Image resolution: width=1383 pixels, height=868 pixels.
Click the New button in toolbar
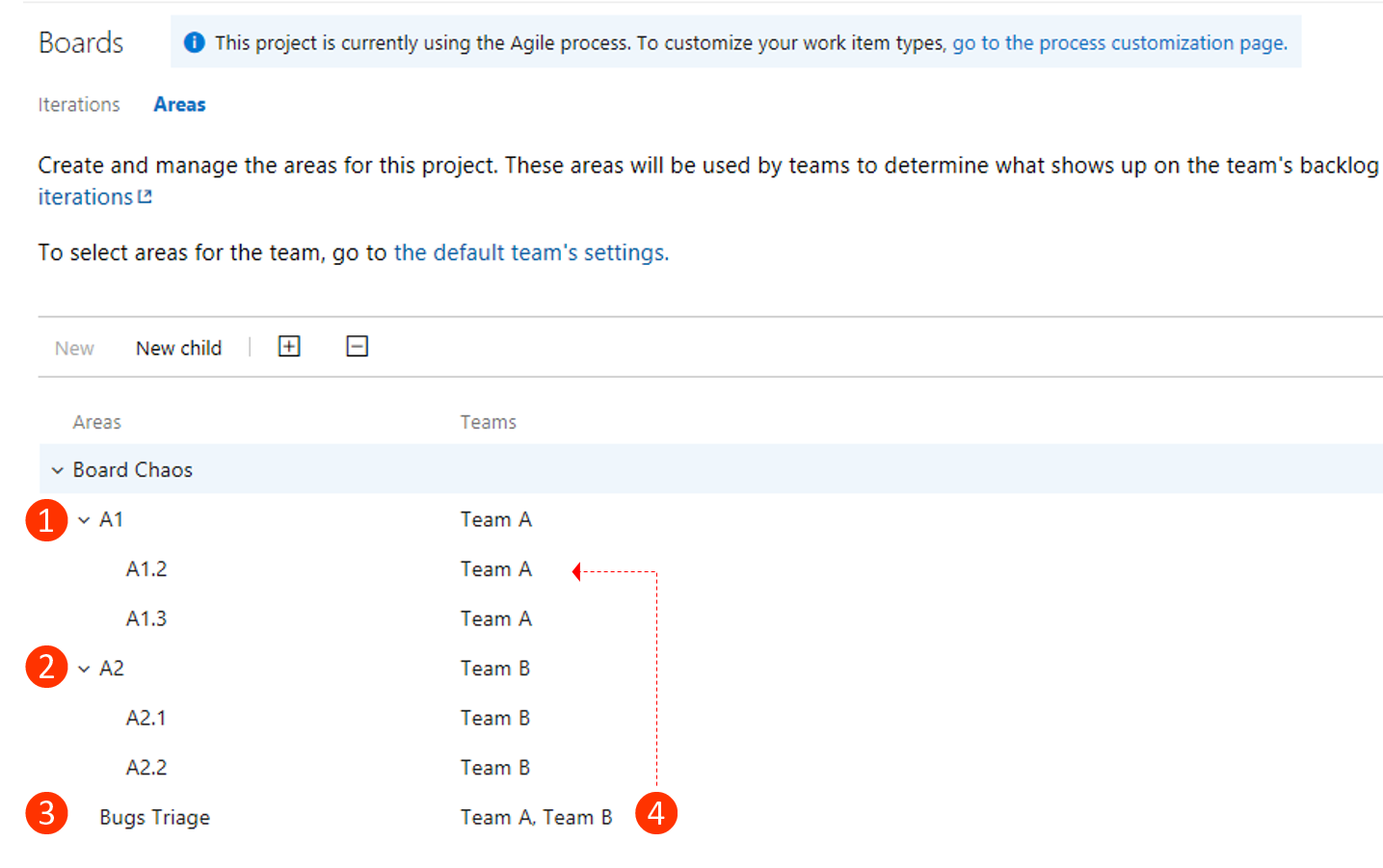74,348
